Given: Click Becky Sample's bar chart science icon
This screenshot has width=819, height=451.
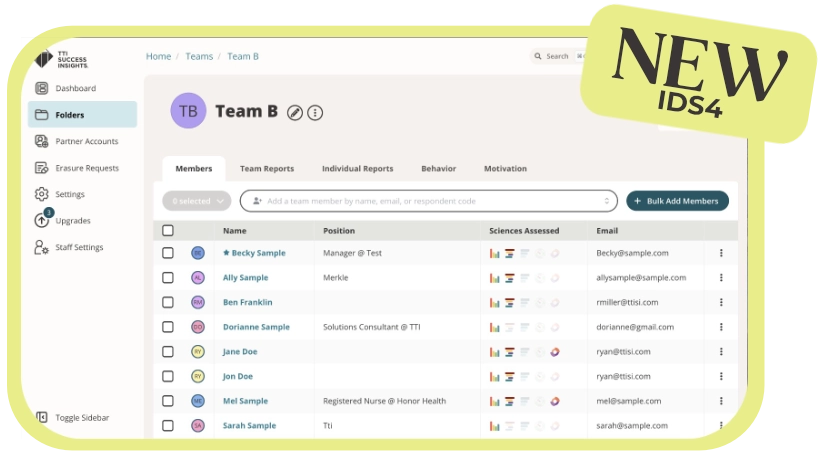Looking at the screenshot, I should [494, 253].
